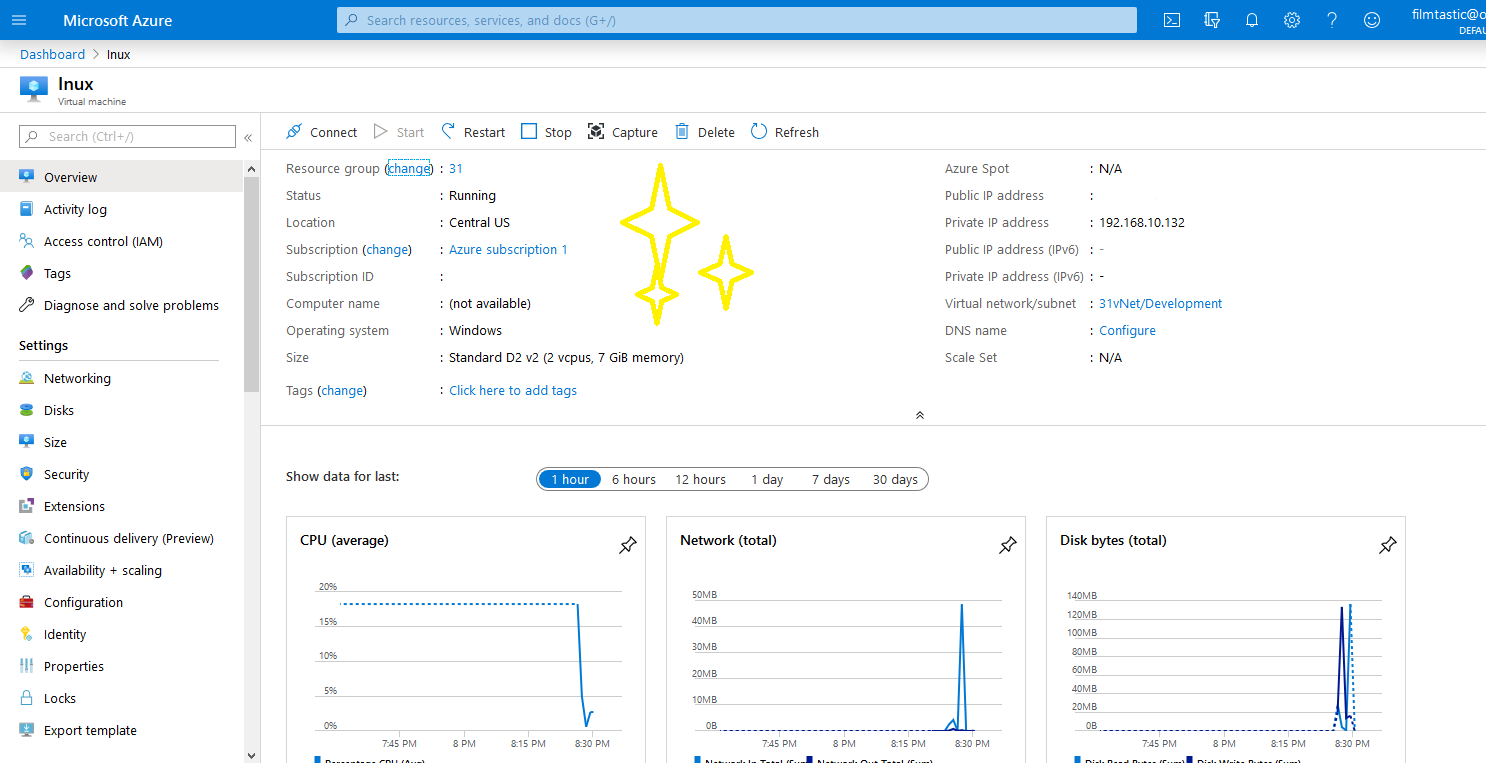Select the 1 hour time range
1486x763 pixels.
(570, 479)
